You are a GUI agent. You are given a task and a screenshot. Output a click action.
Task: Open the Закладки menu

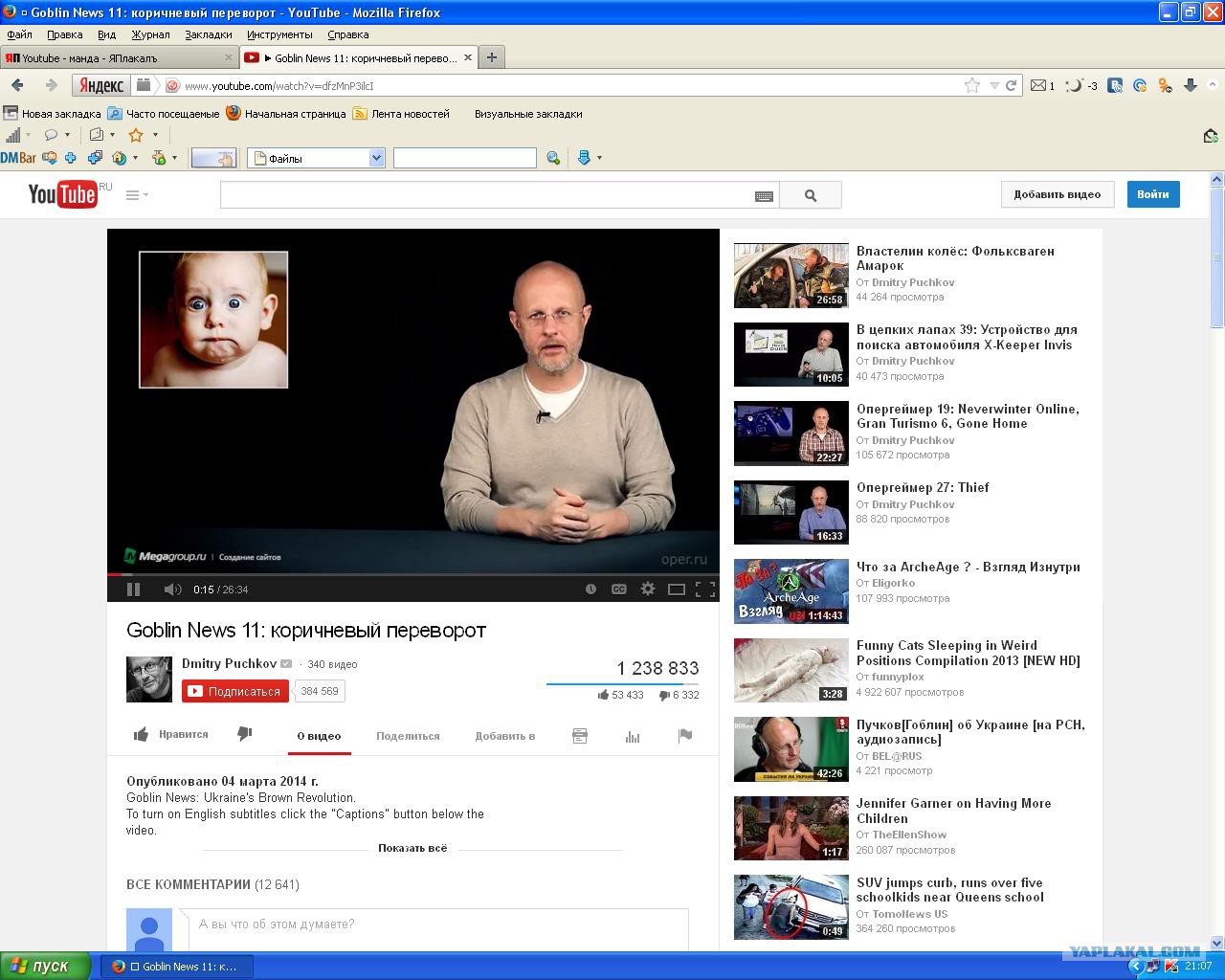pos(209,34)
